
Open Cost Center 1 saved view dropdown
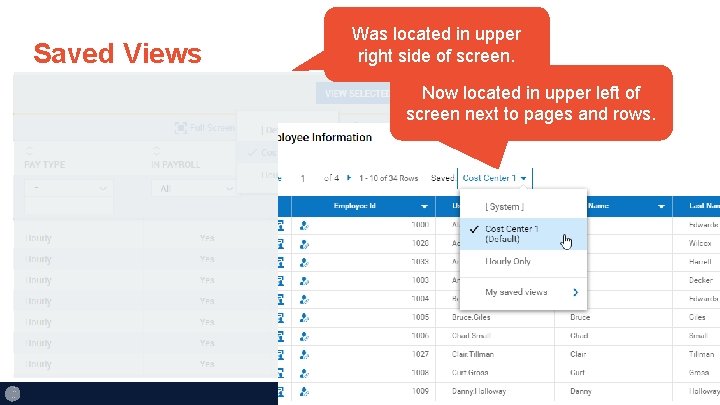pos(495,178)
